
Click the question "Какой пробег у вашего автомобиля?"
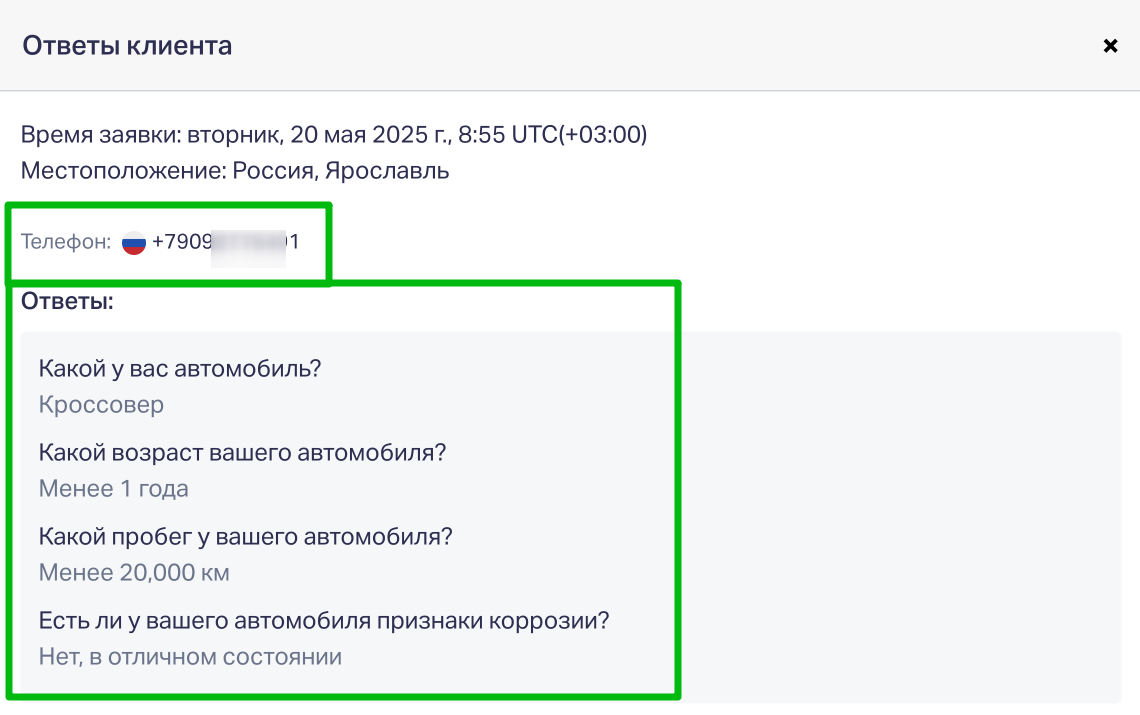click(246, 537)
